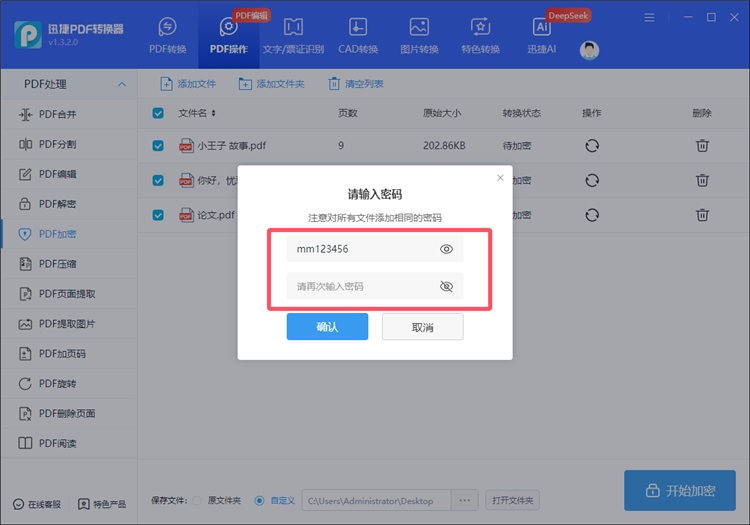Uncheck the 你好 file row checkbox
Image resolution: width=750 pixels, height=525 pixels.
[x=158, y=180]
